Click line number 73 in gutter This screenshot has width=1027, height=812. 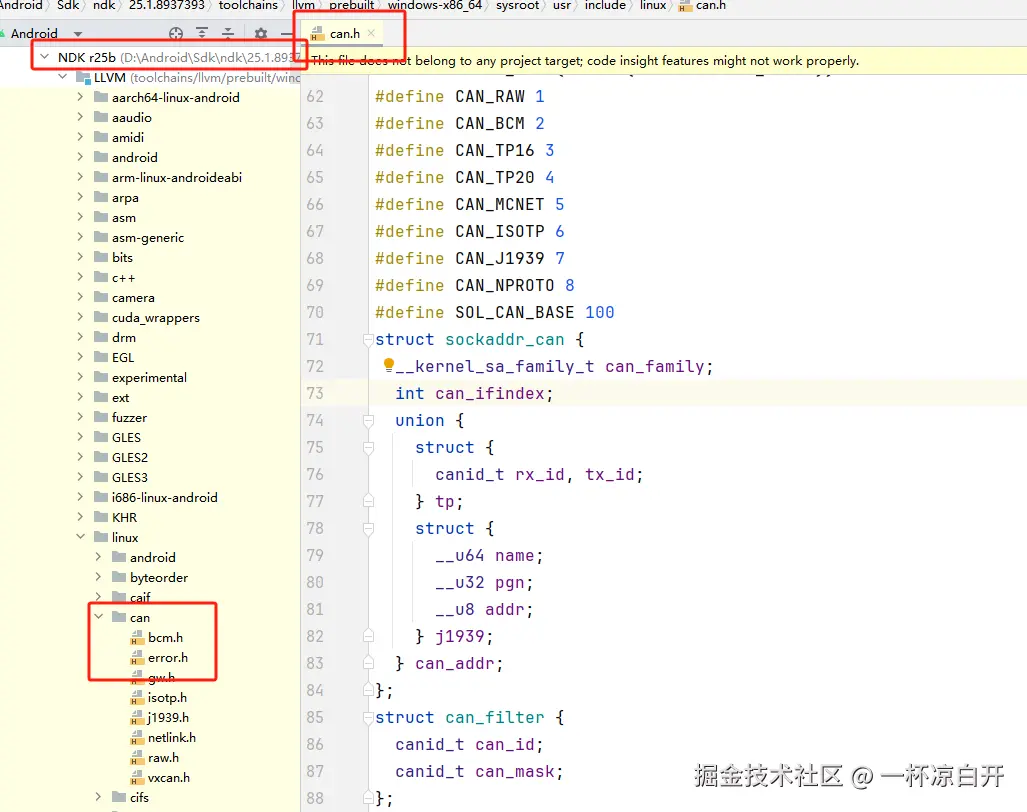(315, 393)
